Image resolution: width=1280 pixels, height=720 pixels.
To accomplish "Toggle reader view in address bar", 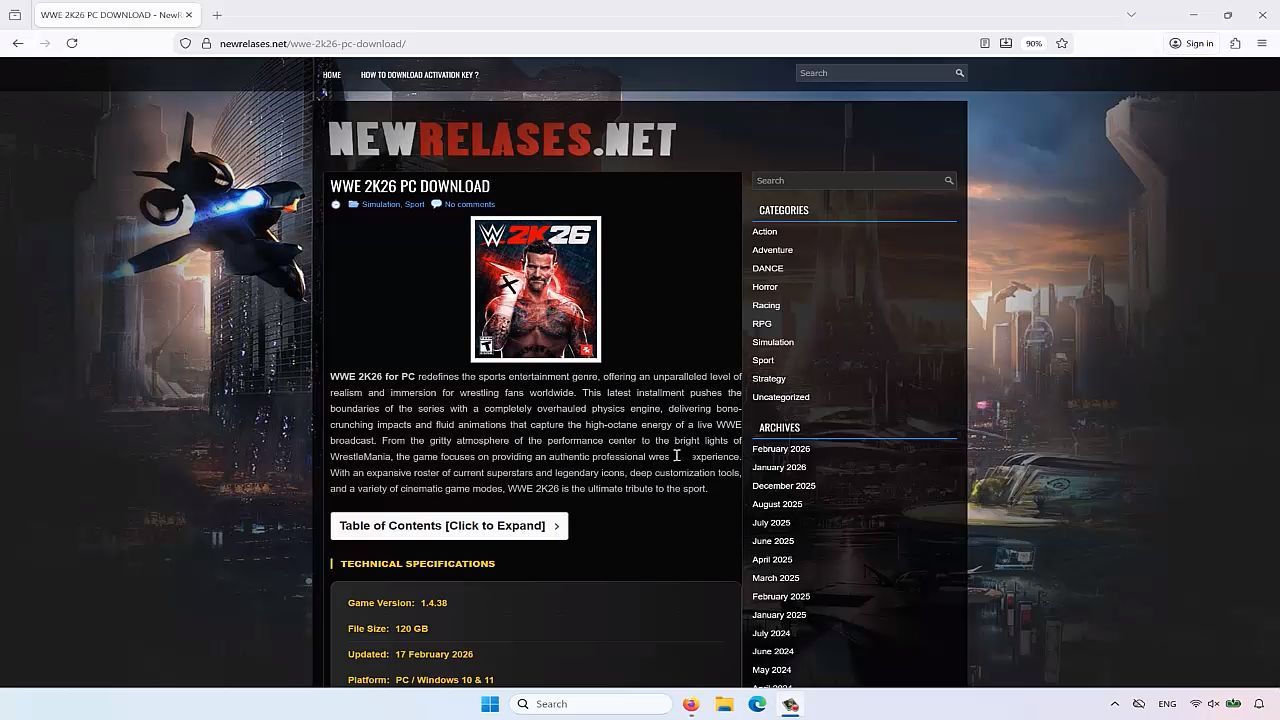I will tap(985, 43).
